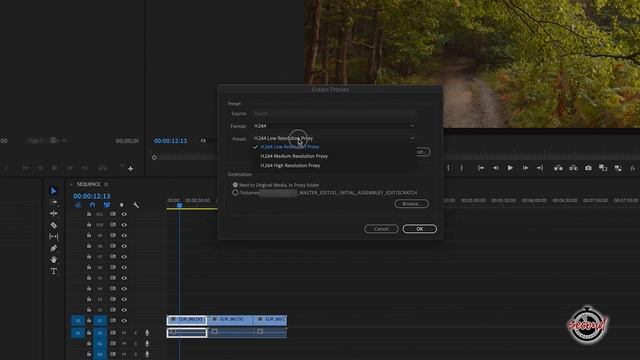Toggle nest-or-individual-clips insert button
This screenshot has height=360, width=640.
coord(78,205)
